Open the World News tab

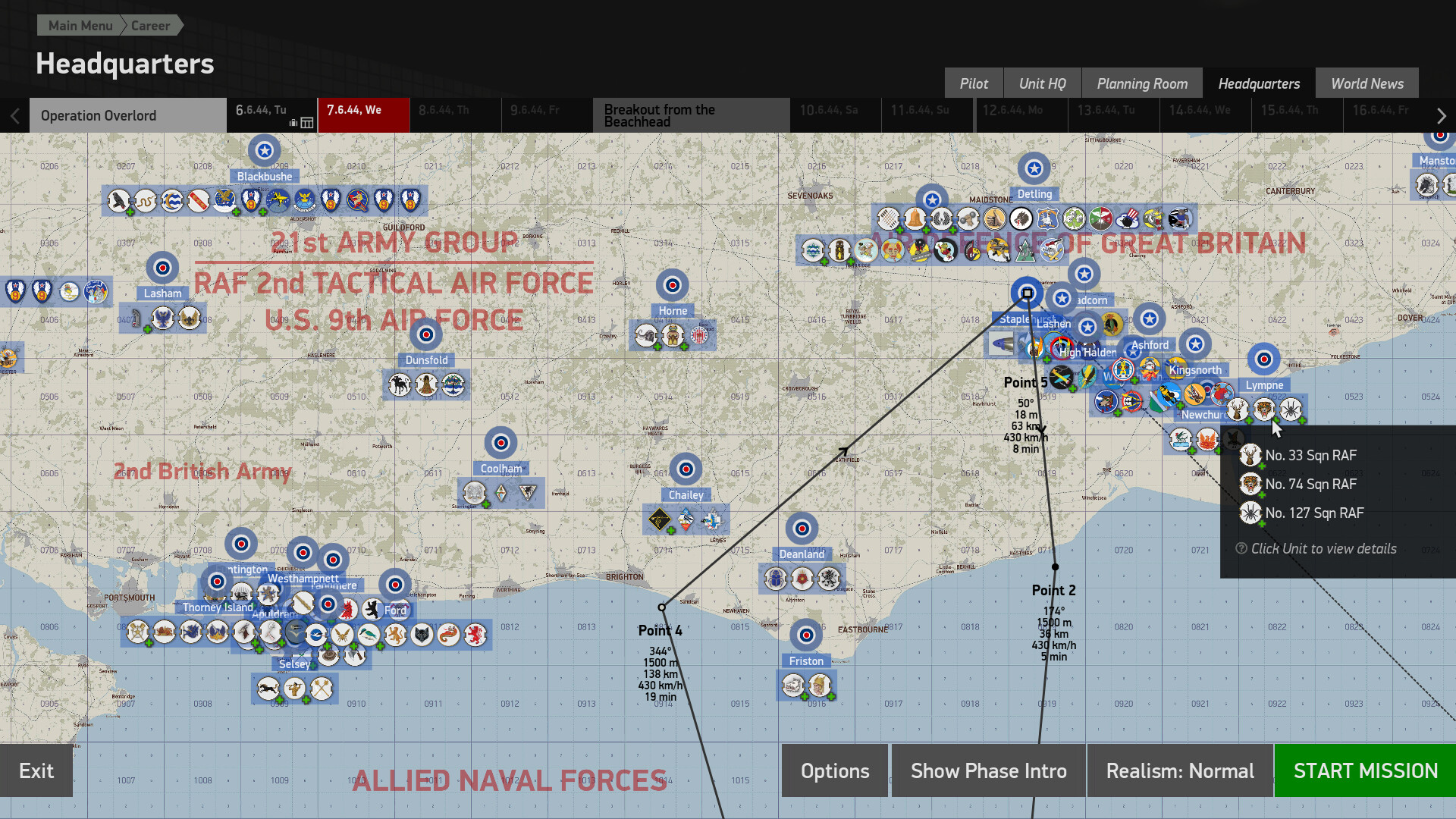click(x=1367, y=83)
